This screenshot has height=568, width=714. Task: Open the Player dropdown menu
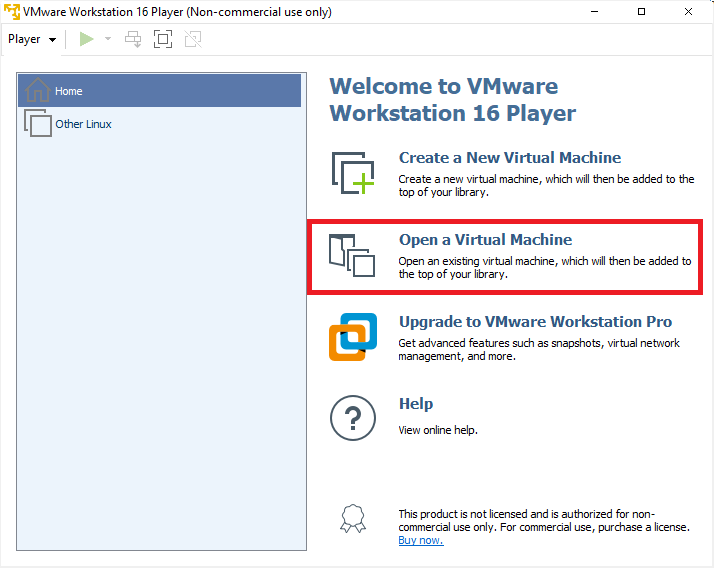[x=32, y=39]
